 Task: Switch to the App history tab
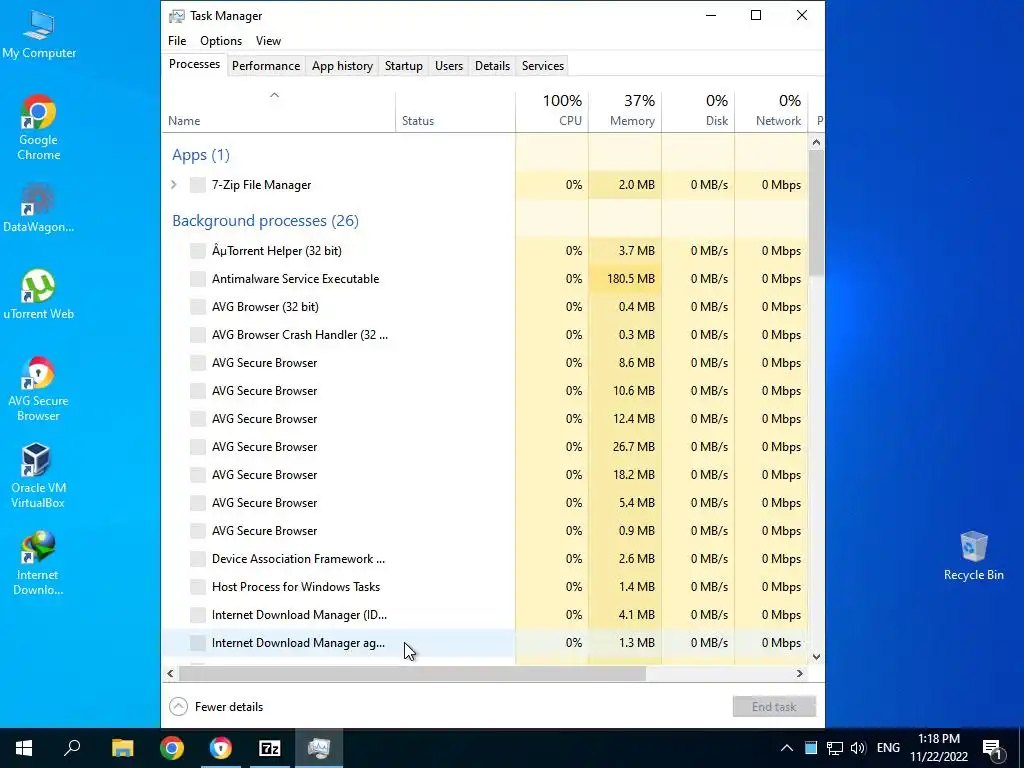pyautogui.click(x=342, y=66)
